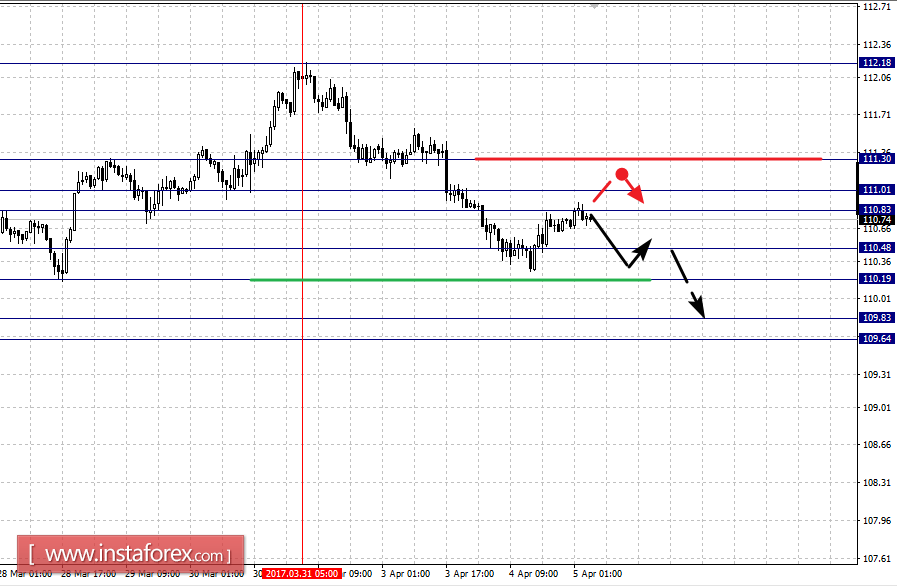Select the 109.01 price scale value
The image size is (897, 586).
876,408
